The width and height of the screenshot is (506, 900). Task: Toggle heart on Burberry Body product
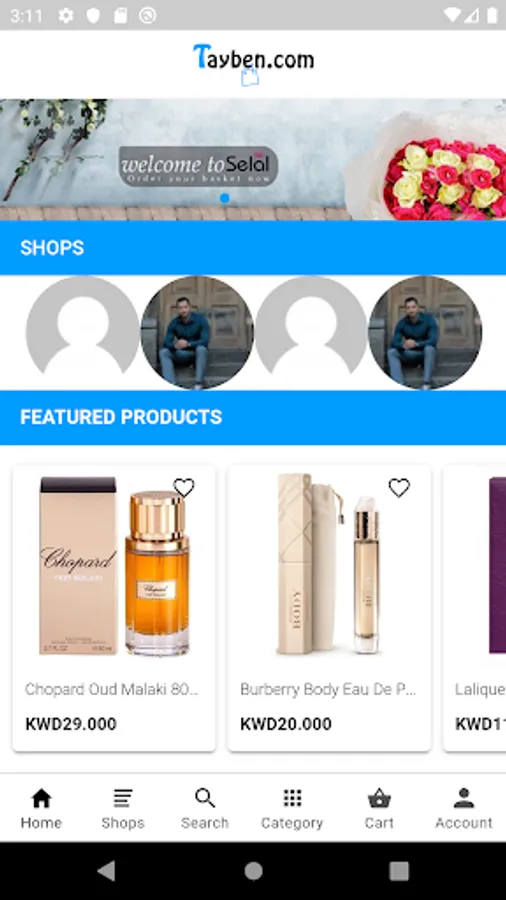(x=399, y=488)
